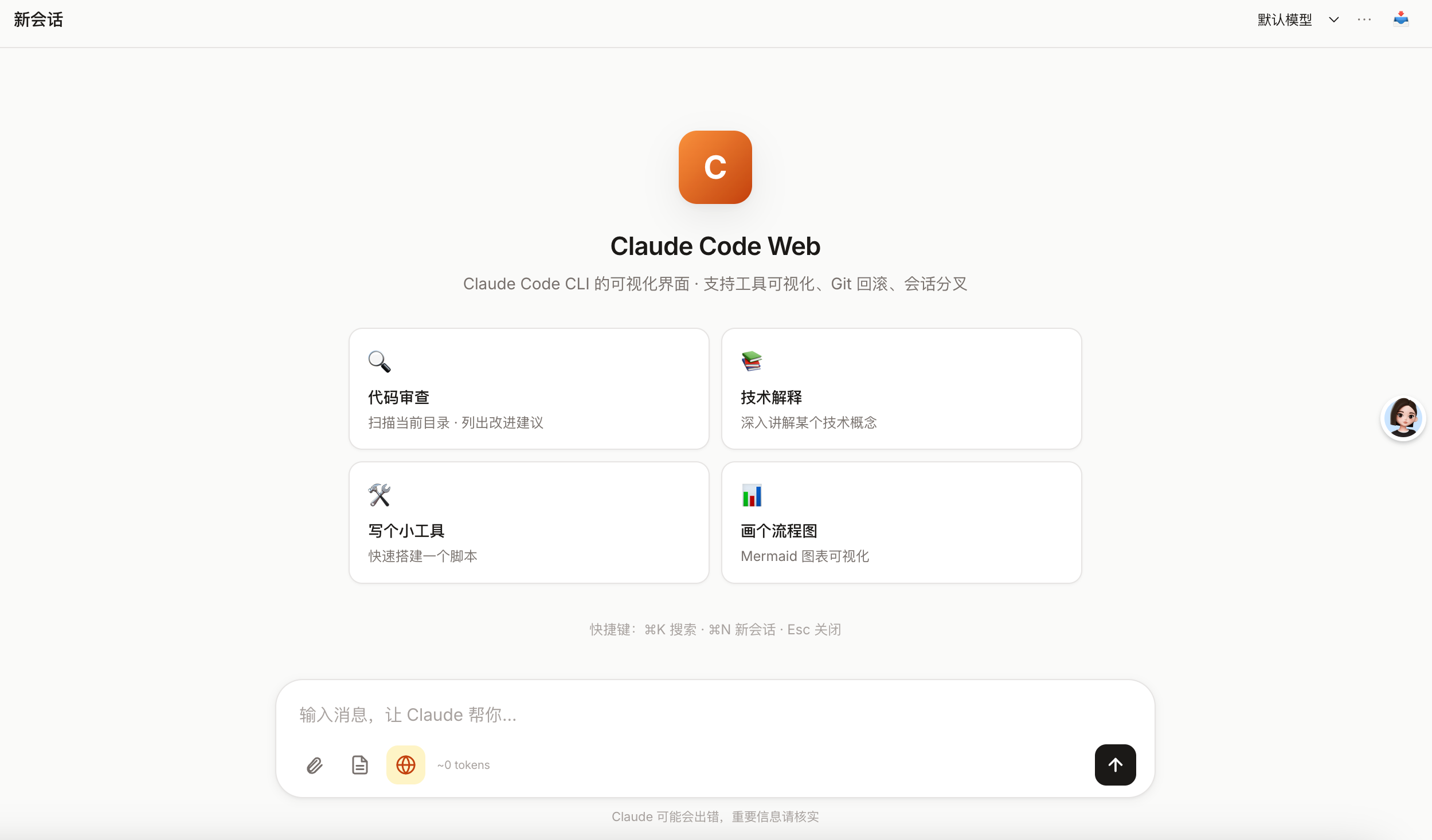
Task: Click the orange Claude Code logo
Action: coord(715,167)
